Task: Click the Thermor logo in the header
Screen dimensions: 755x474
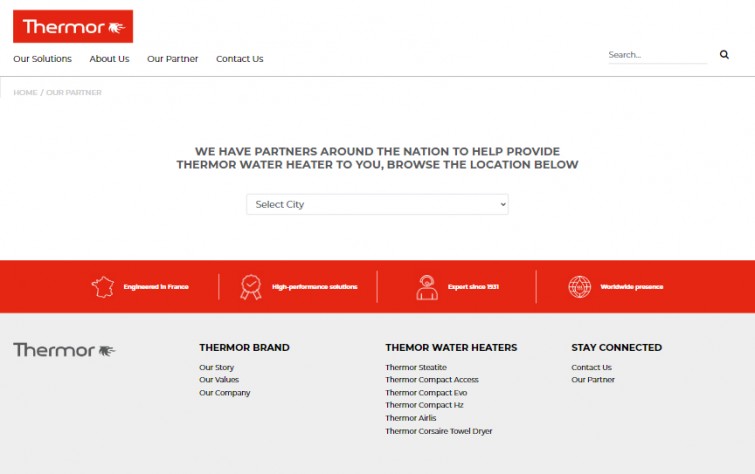Action: coord(73,26)
